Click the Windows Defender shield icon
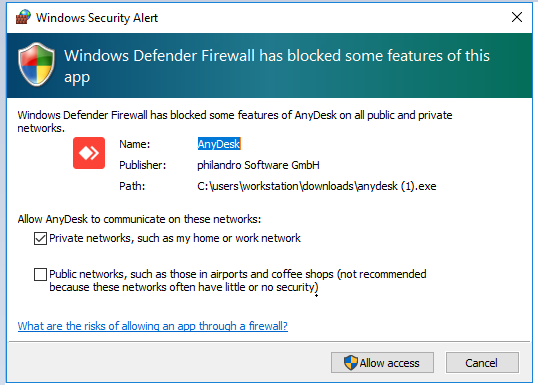The height and width of the screenshot is (385, 538). pos(36,64)
